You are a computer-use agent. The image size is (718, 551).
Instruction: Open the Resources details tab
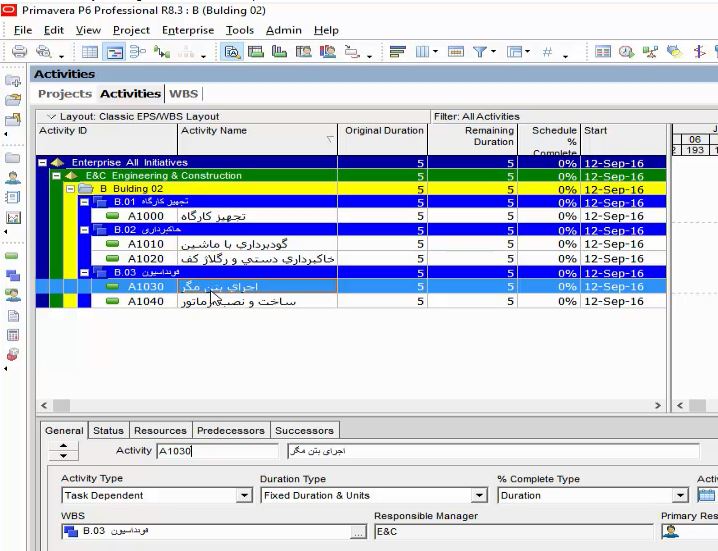click(x=160, y=431)
